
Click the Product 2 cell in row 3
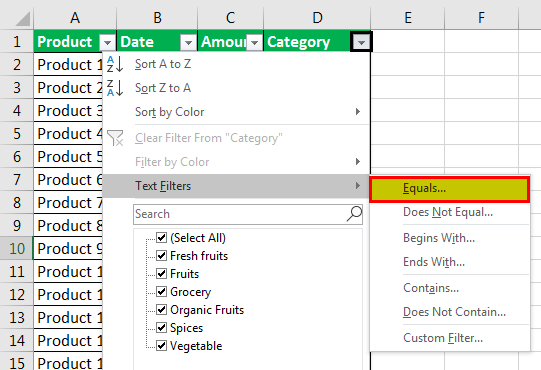pyautogui.click(x=68, y=88)
